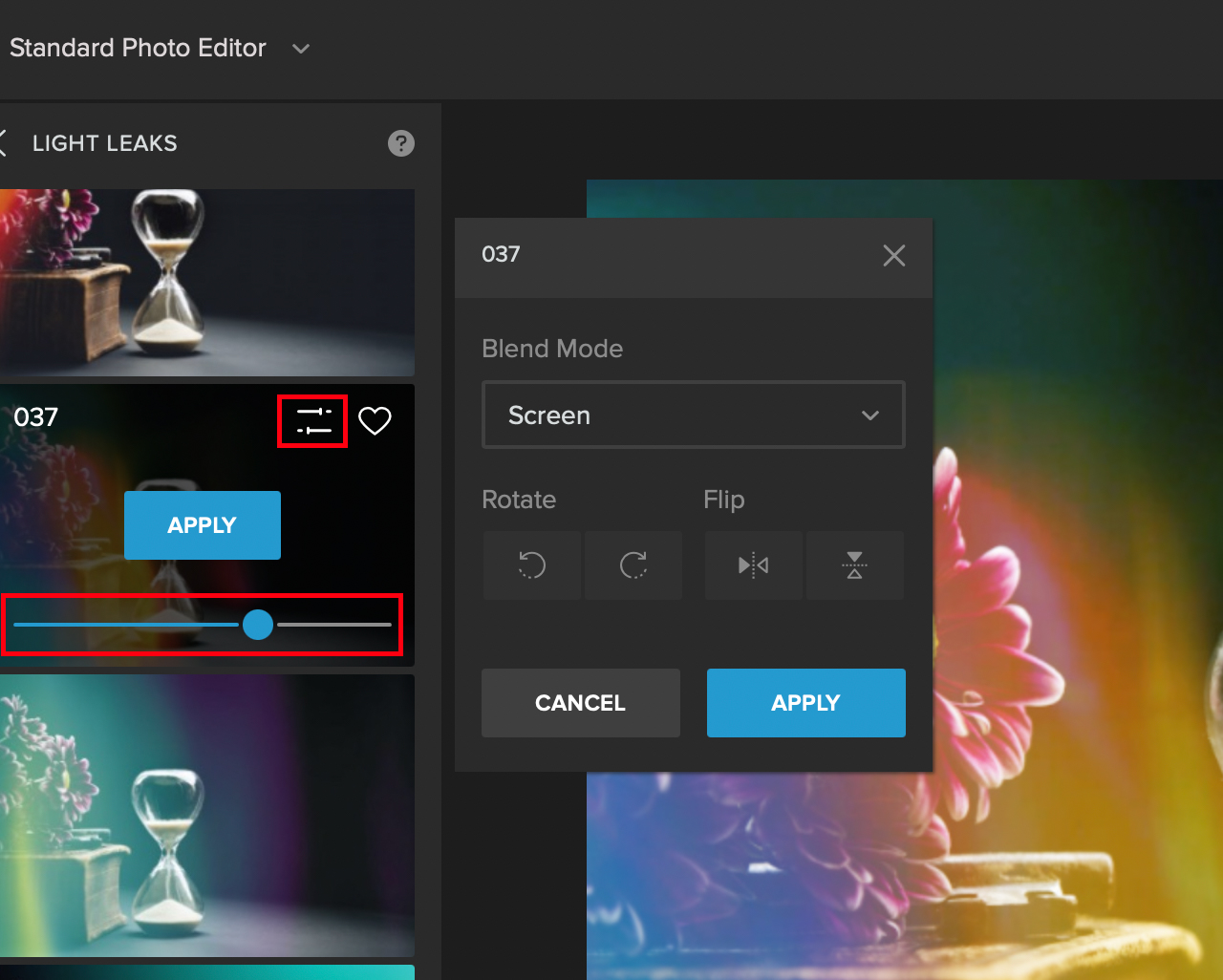Click the Flip label
1223x980 pixels.
pos(724,500)
